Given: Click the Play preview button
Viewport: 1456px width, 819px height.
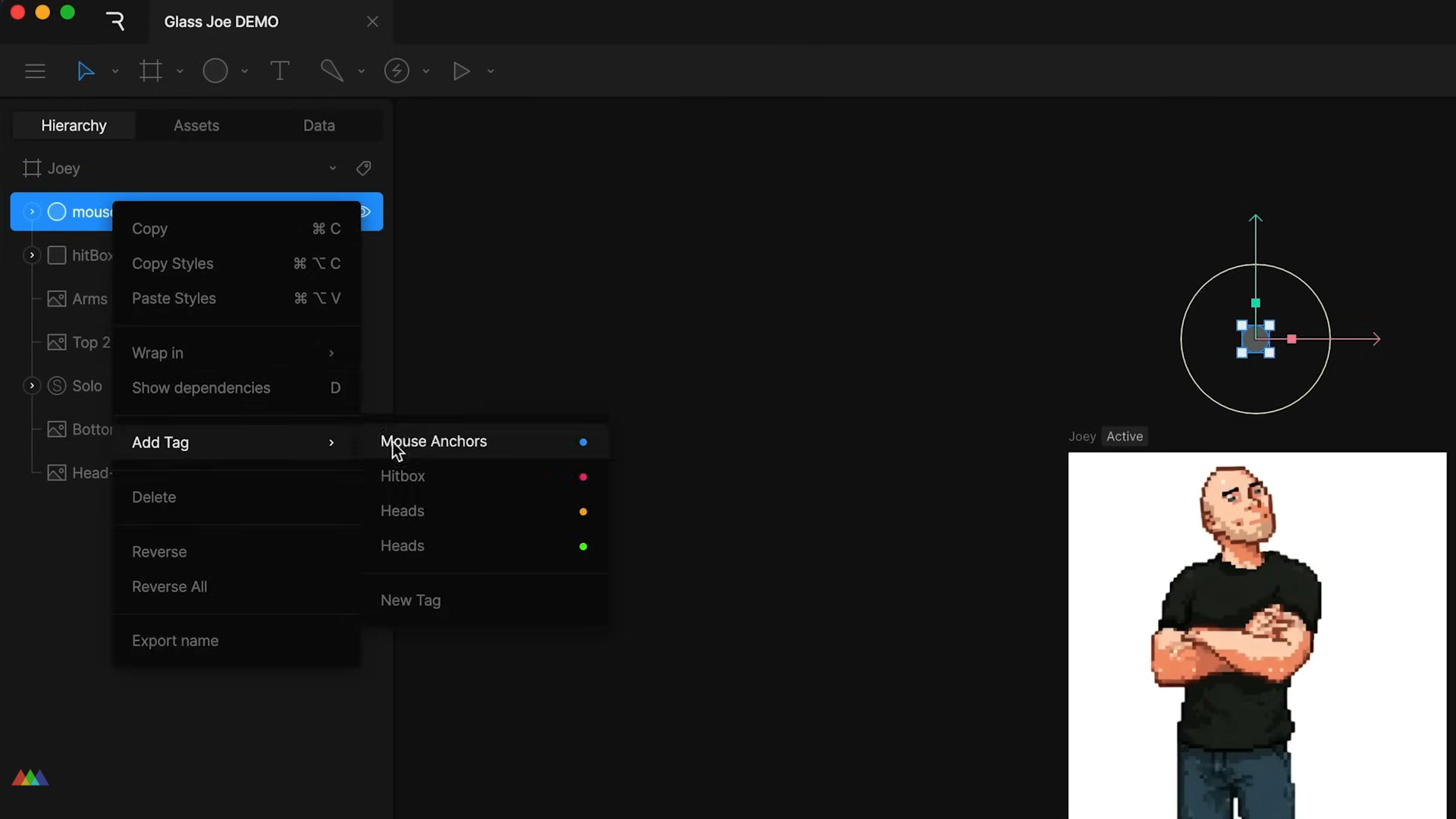Looking at the screenshot, I should [x=461, y=71].
